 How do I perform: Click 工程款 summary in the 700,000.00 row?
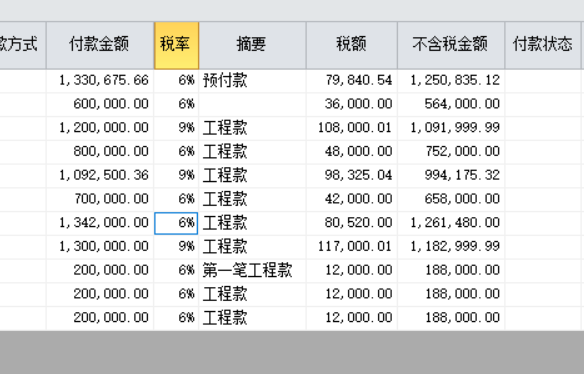tap(253, 199)
